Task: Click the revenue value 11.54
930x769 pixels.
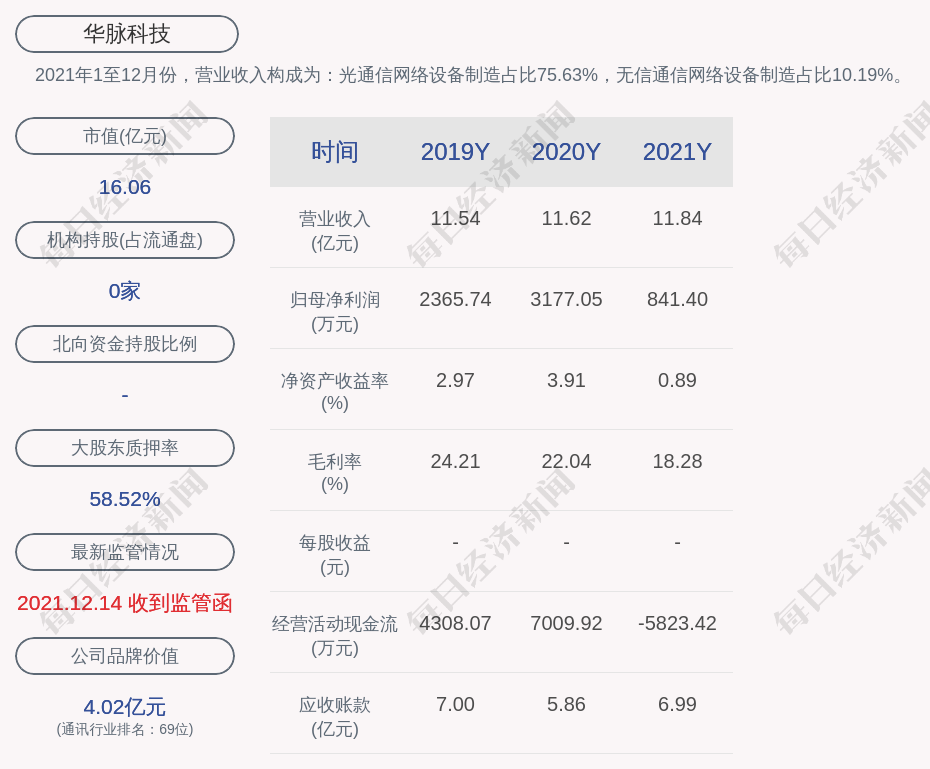Action: pyautogui.click(x=455, y=218)
